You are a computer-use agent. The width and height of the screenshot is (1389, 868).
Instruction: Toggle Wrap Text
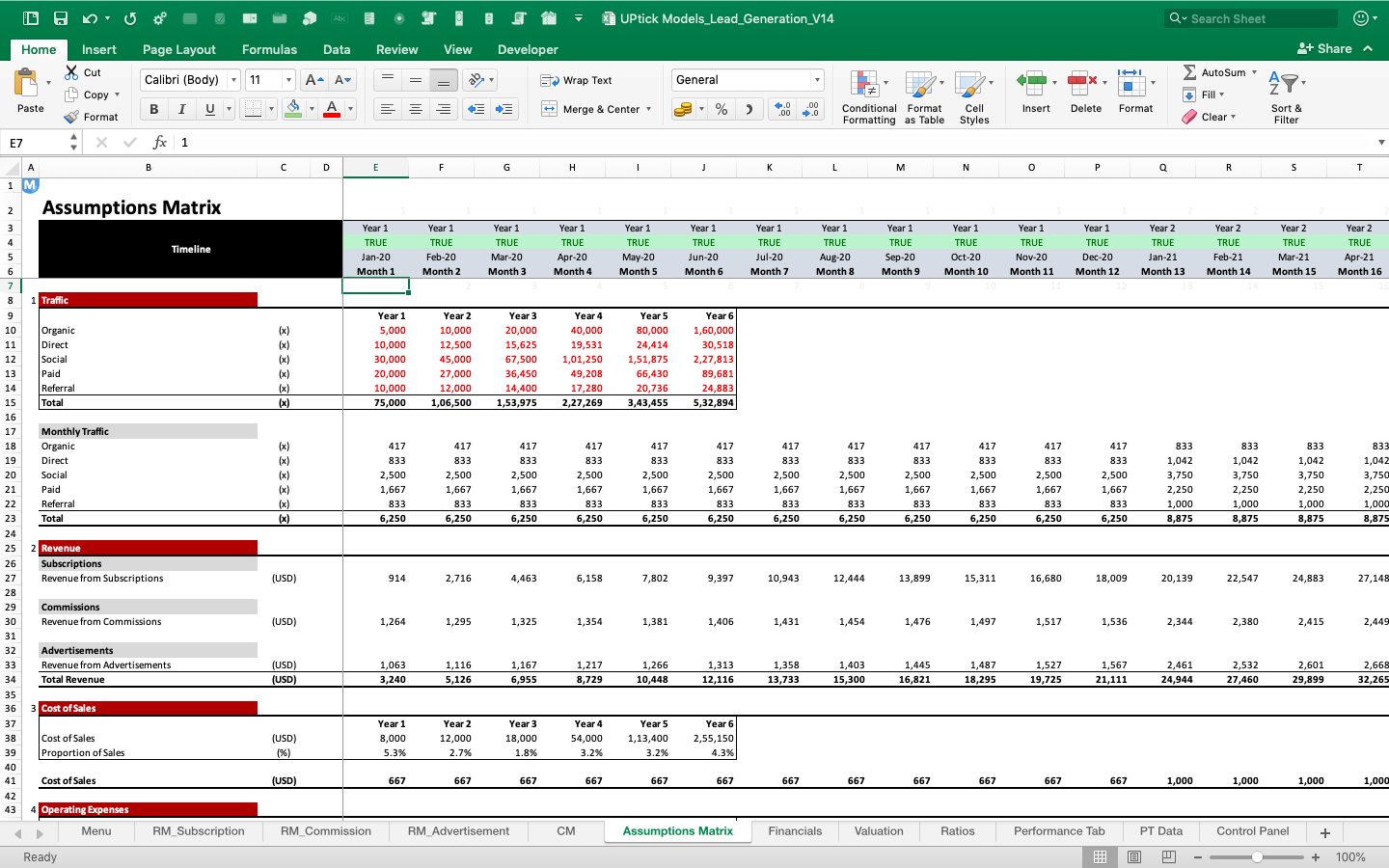pos(577,80)
